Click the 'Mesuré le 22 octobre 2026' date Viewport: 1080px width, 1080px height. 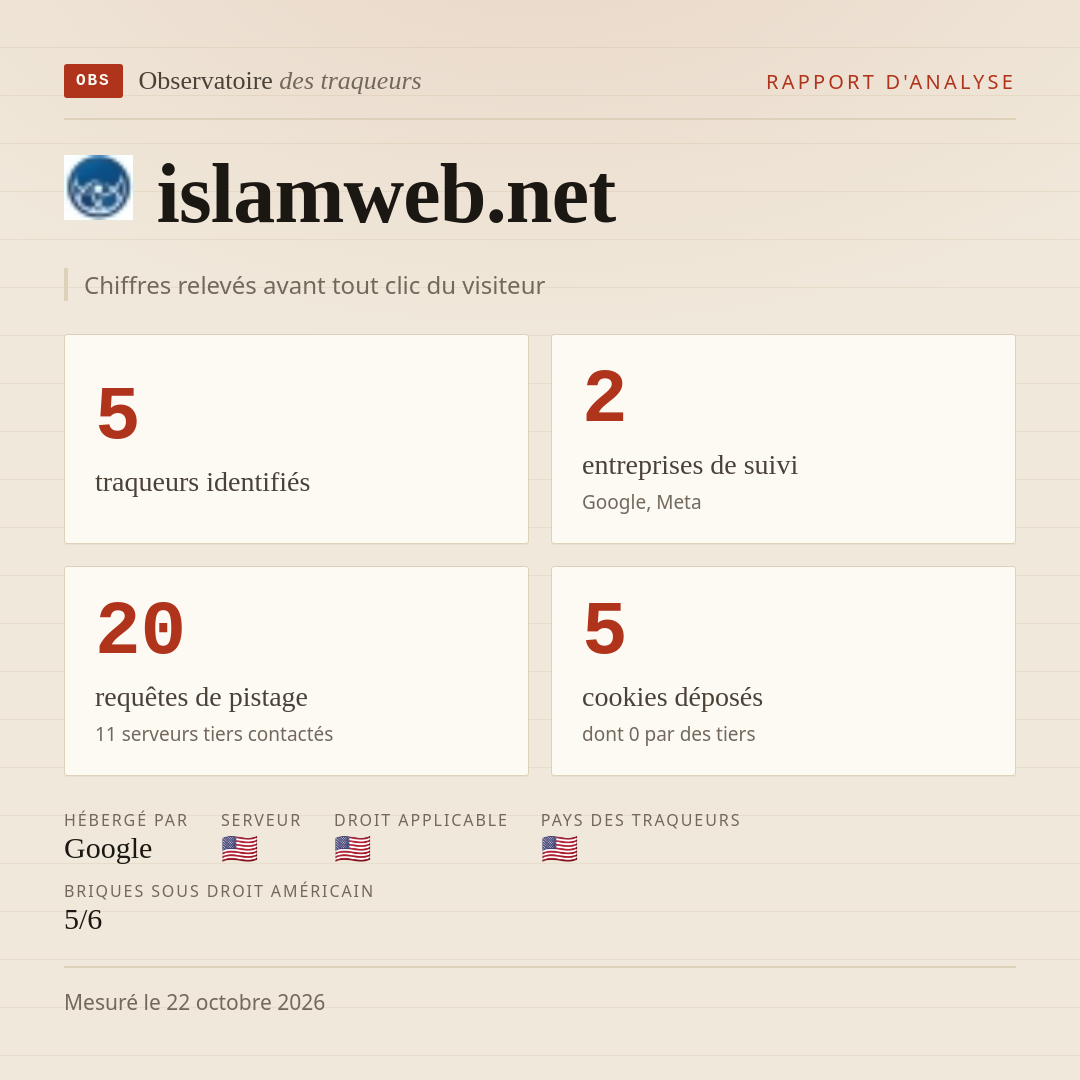click(x=194, y=1002)
